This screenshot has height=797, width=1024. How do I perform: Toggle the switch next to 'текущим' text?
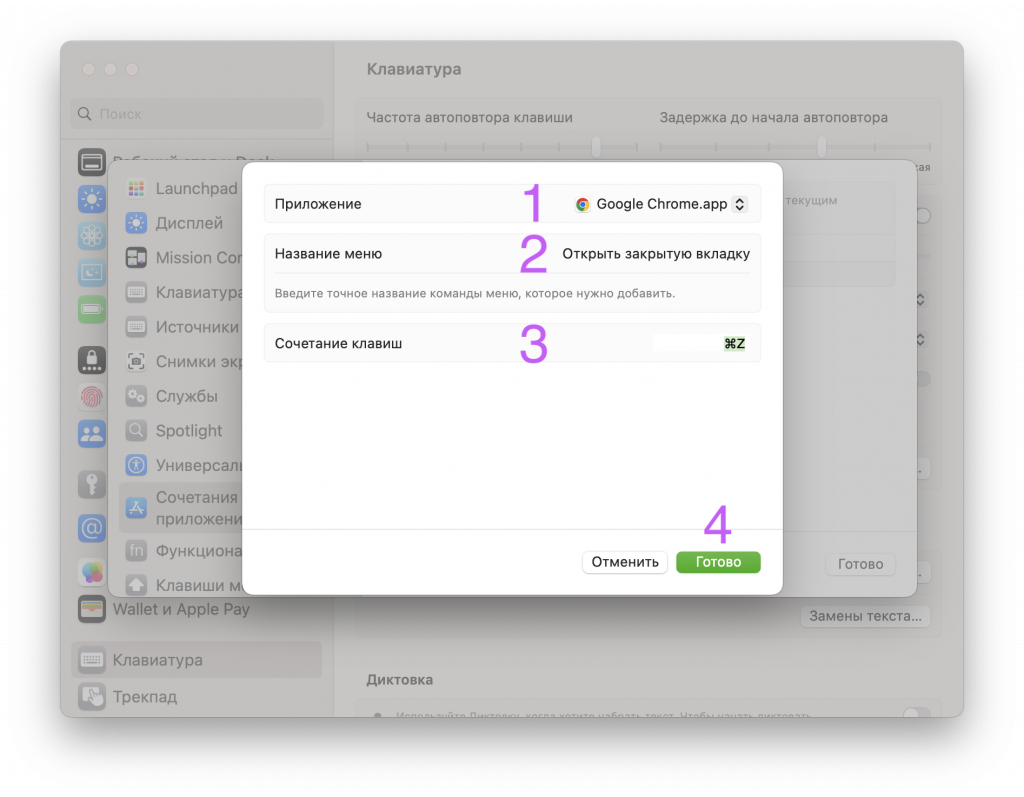[922, 216]
